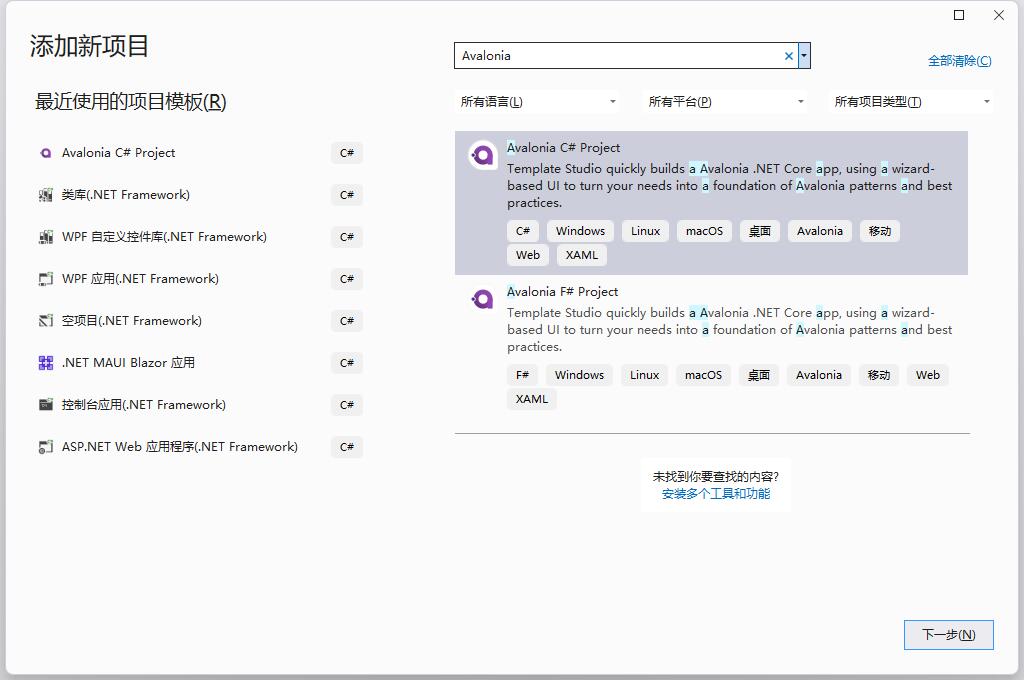Click the 控制台应用 template icon
This screenshot has height=680, width=1024.
(x=45, y=405)
